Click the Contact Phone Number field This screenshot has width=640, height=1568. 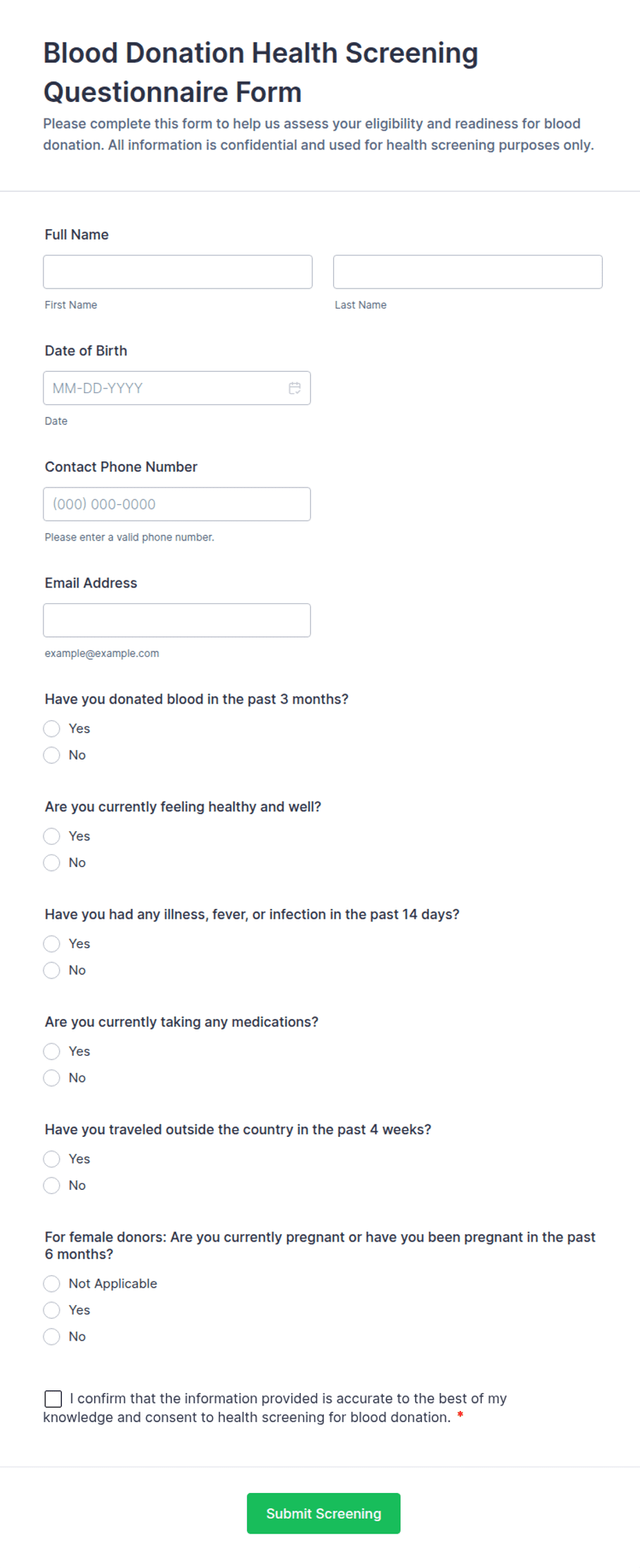[177, 503]
